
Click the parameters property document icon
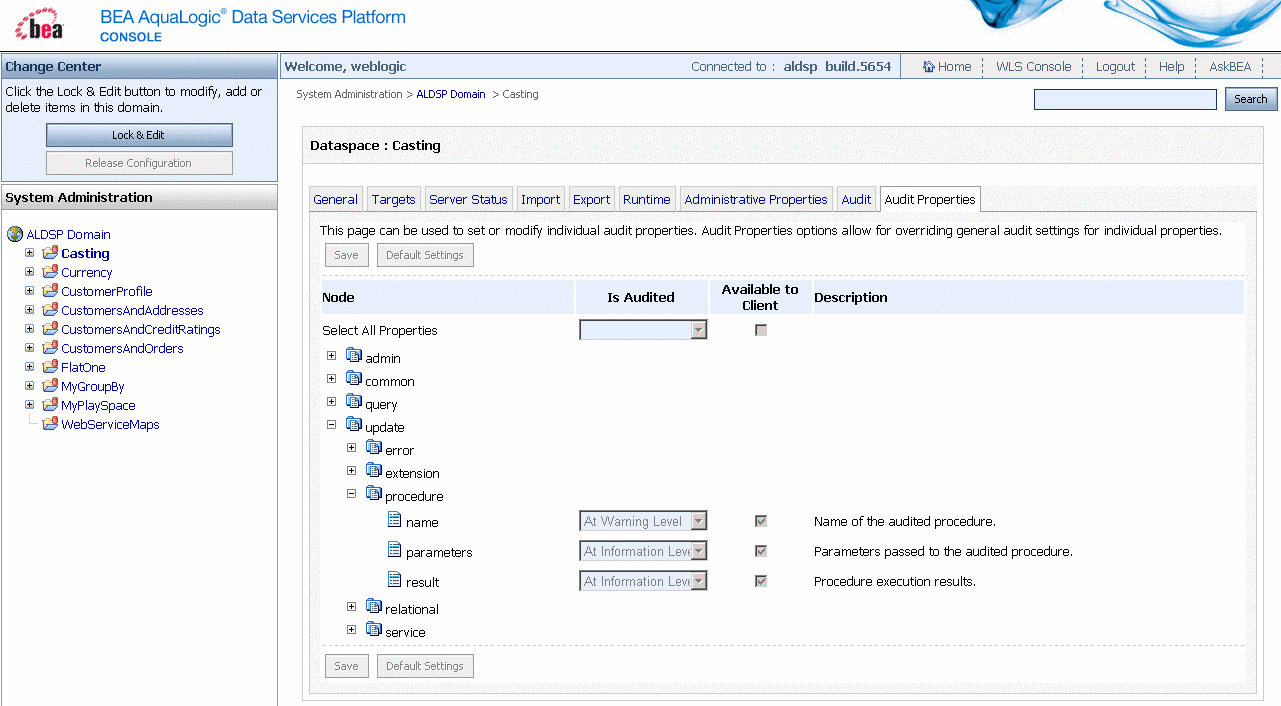395,549
